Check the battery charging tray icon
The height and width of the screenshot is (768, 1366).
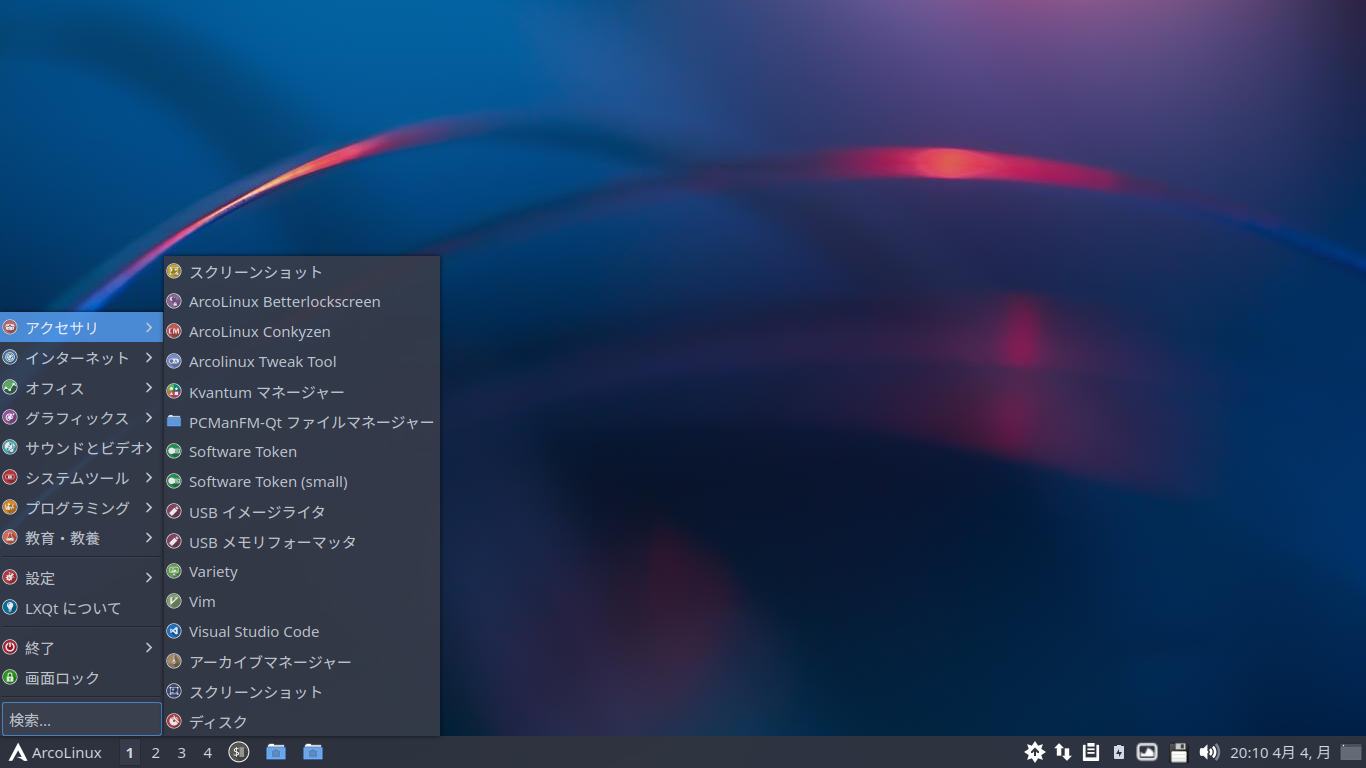point(1119,752)
